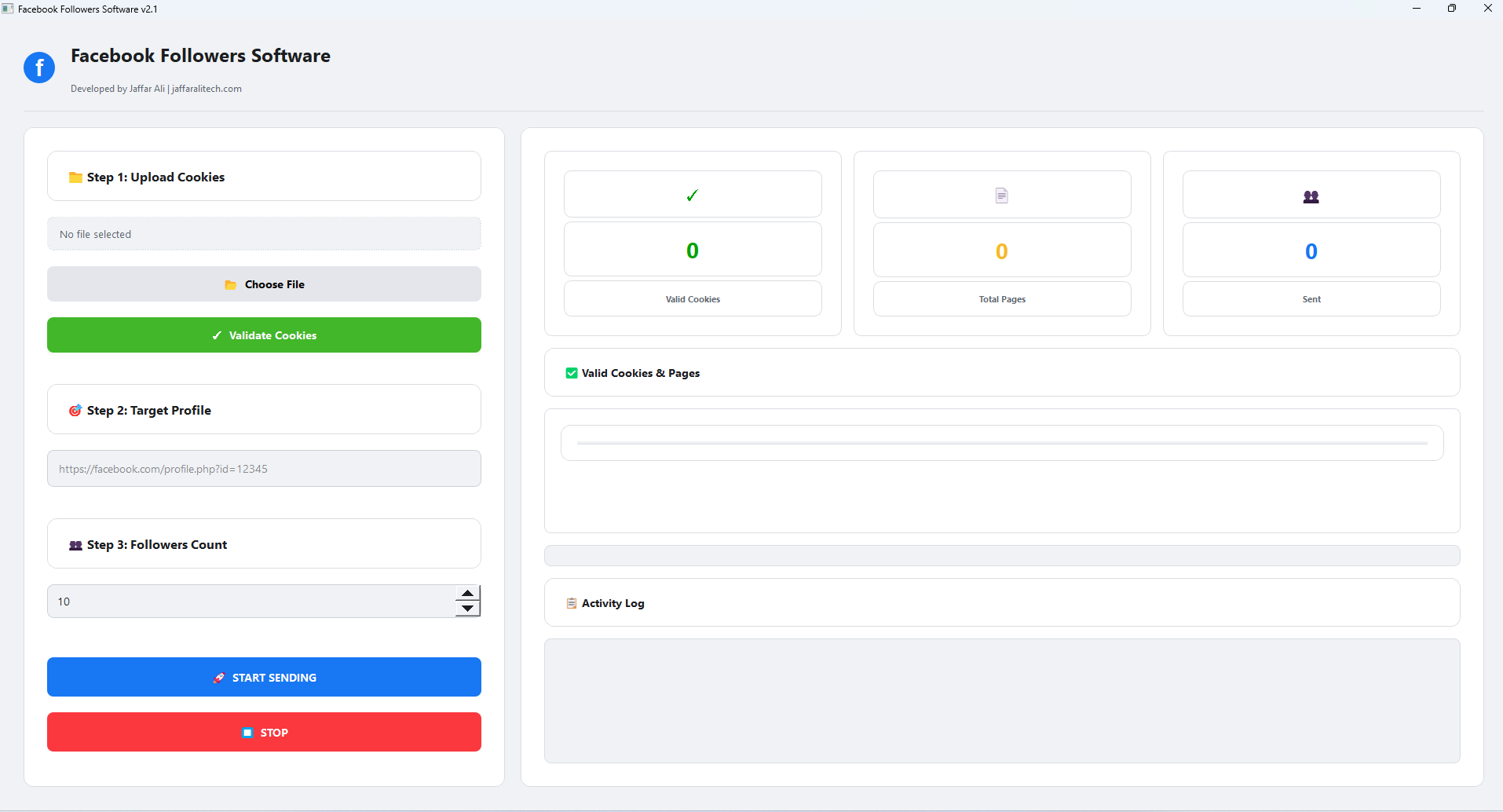Click the target icon beside Step 2
Viewport: 1503px width, 812px height.
(75, 411)
